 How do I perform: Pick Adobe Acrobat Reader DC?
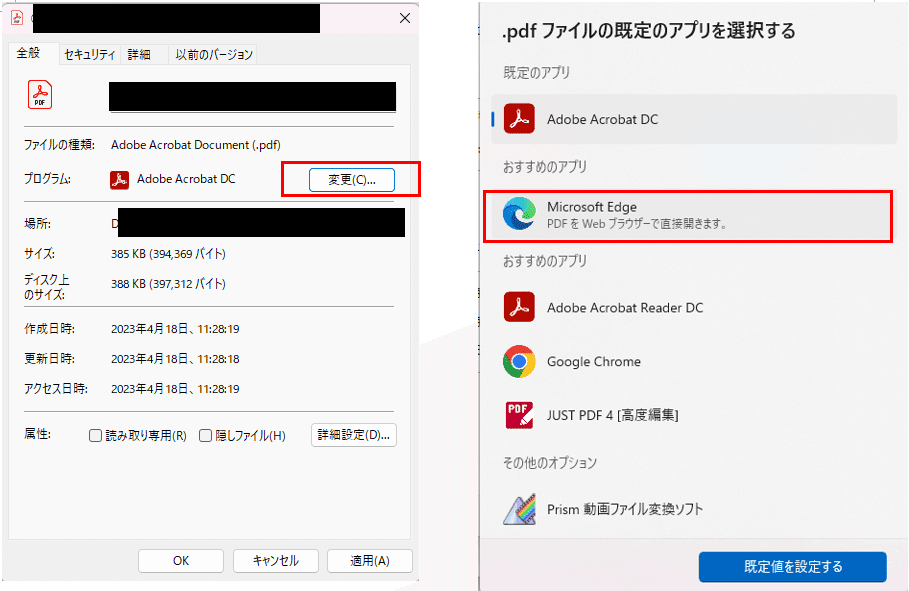(x=693, y=307)
